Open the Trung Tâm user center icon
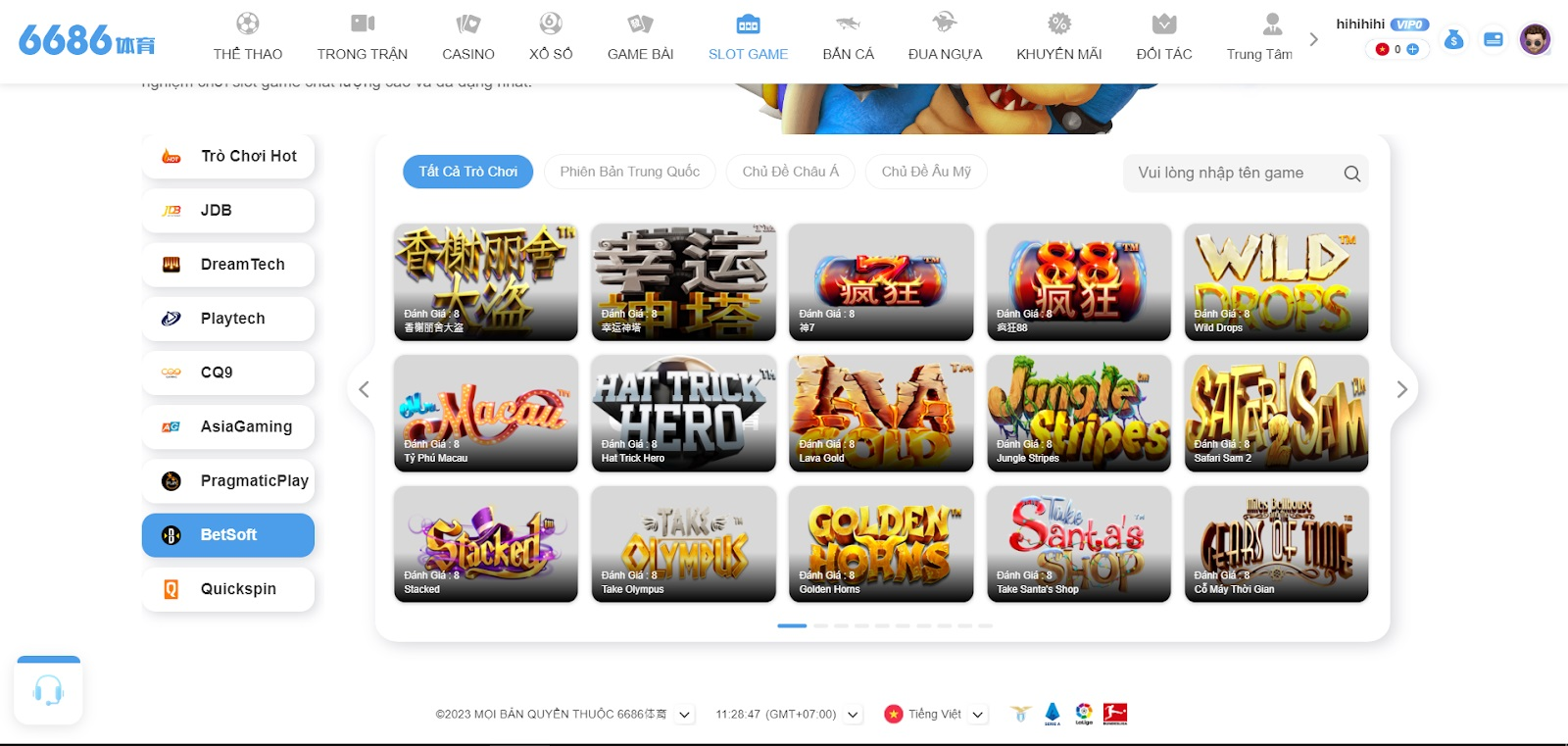 click(1272, 24)
